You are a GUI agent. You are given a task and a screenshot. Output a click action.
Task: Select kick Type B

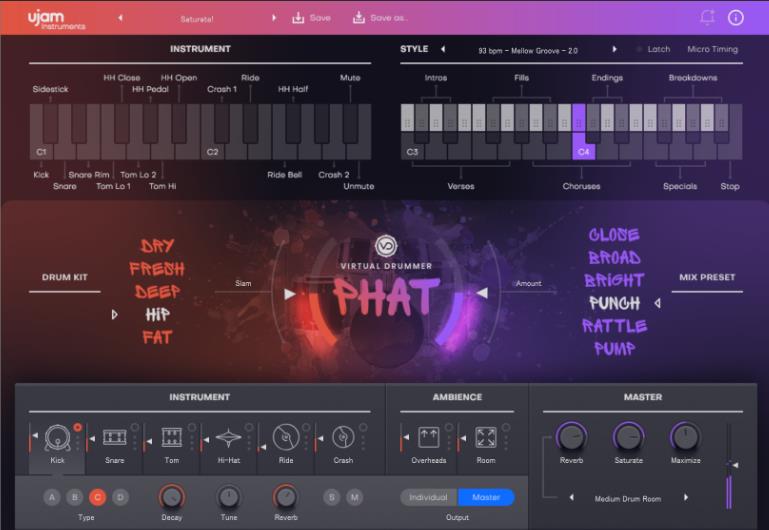(75, 497)
